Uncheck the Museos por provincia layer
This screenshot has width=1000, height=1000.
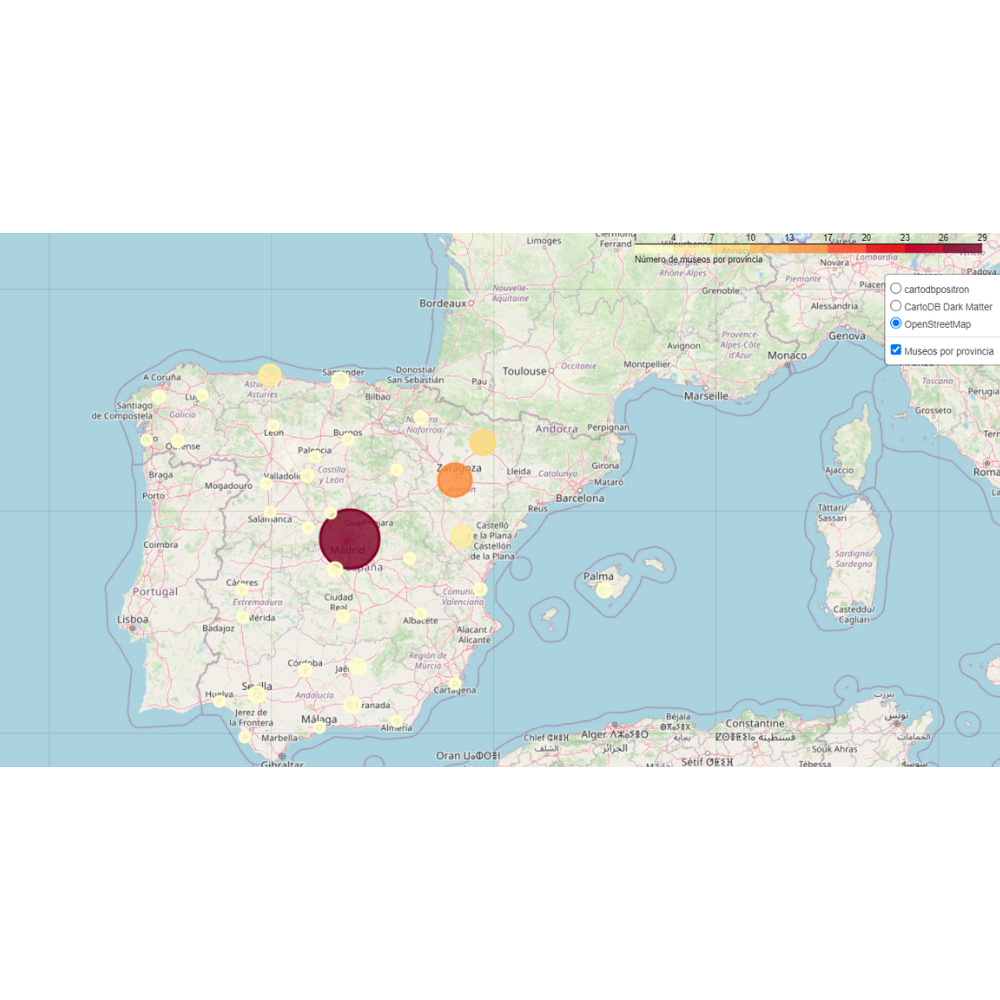tap(896, 350)
